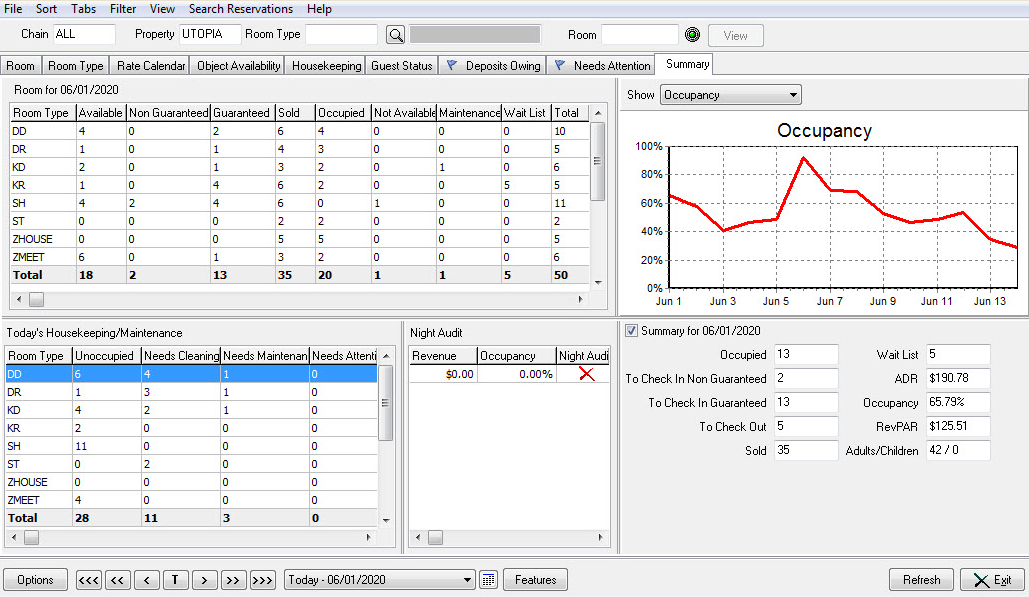Click the green status indicator icon
Image resolution: width=1029 pixels, height=597 pixels.
pos(692,35)
